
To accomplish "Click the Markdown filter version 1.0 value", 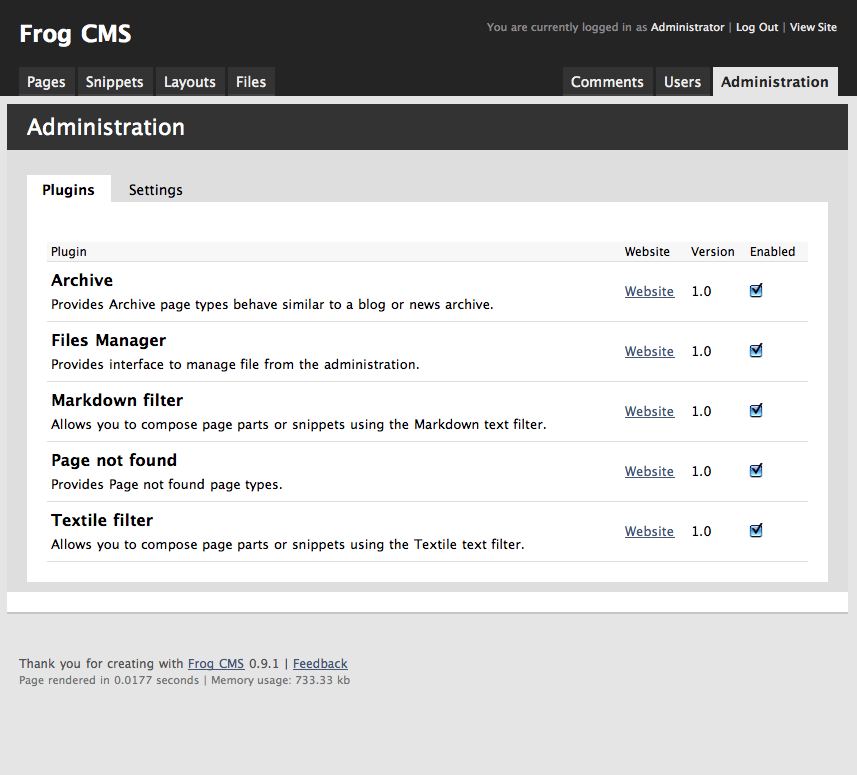I will pos(701,412).
